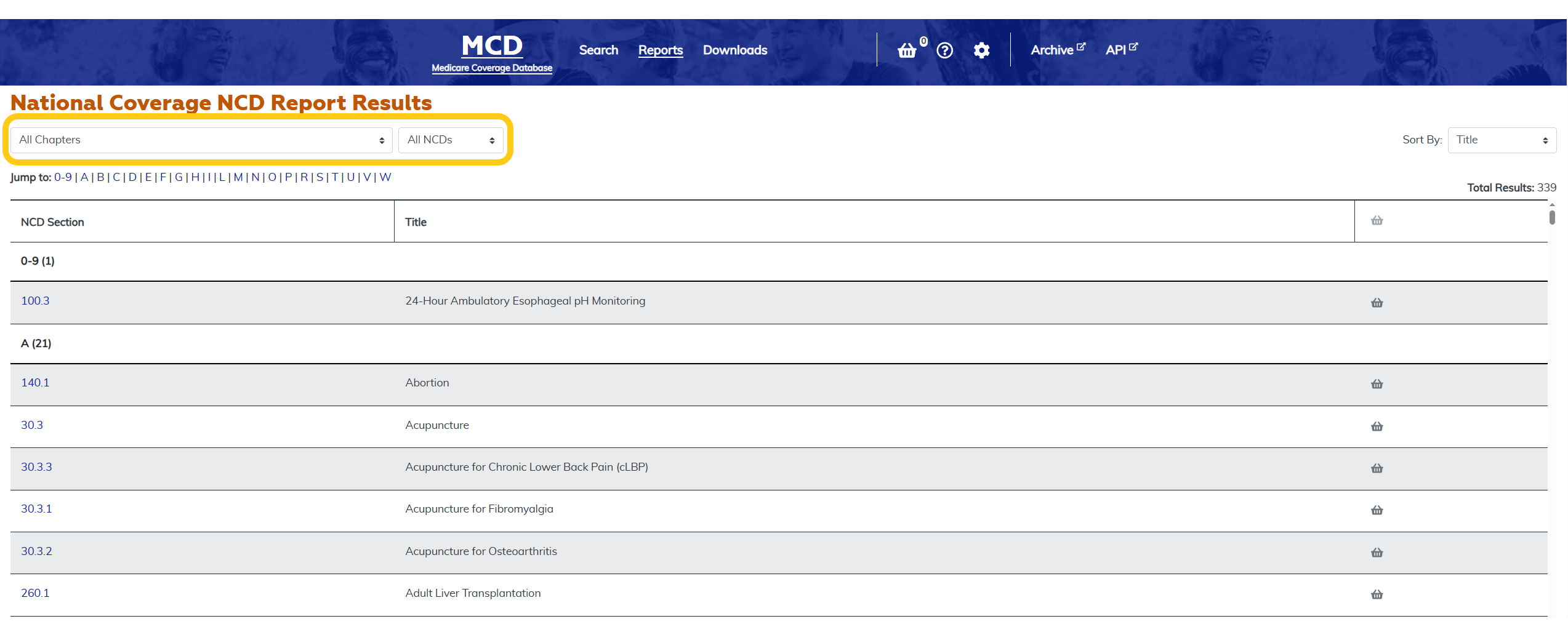Open the Downloads menu item
1568x635 pixels.
734,50
